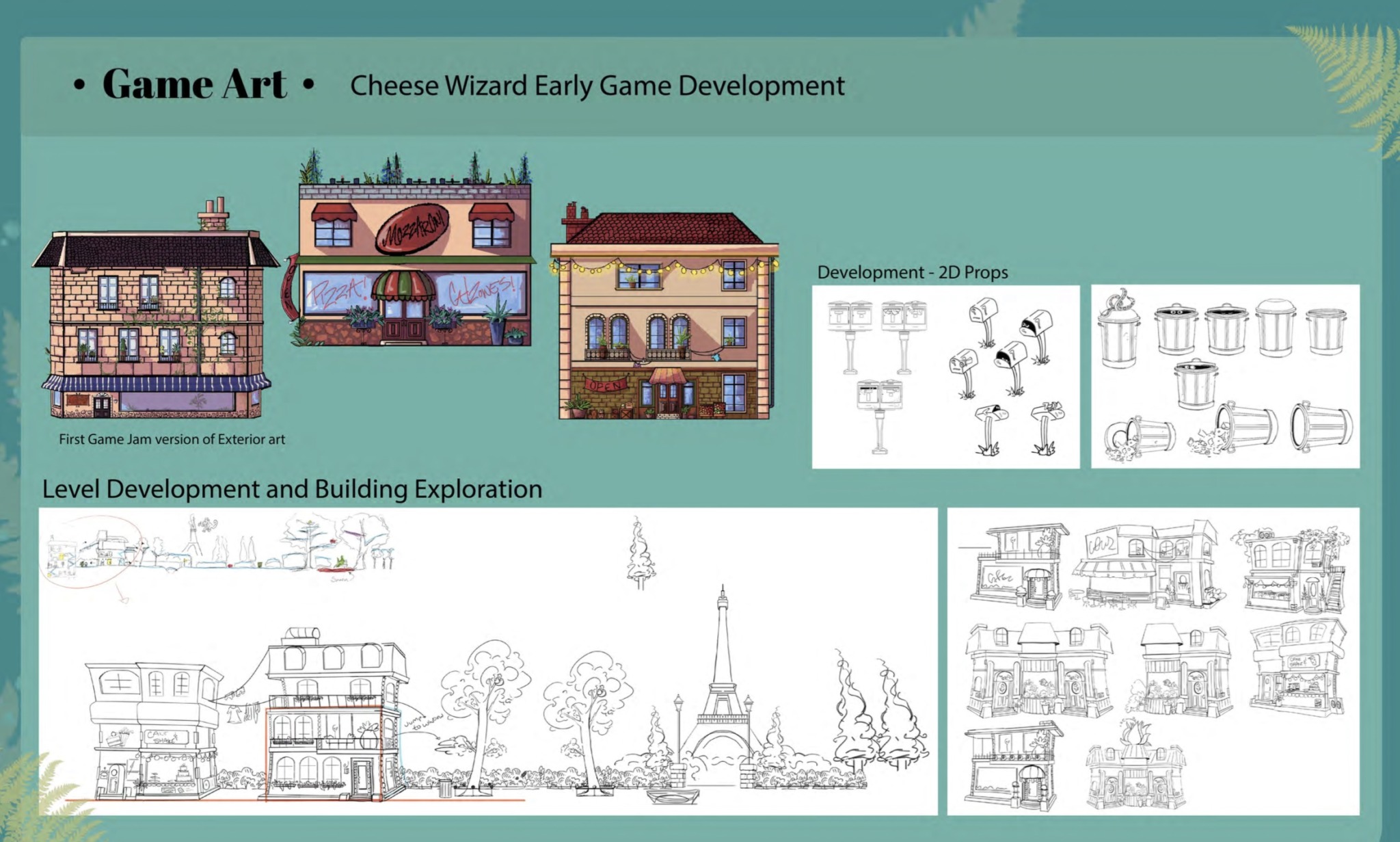Click Level Development and Building Exploration heading
The width and height of the screenshot is (1400, 842).
click(292, 489)
